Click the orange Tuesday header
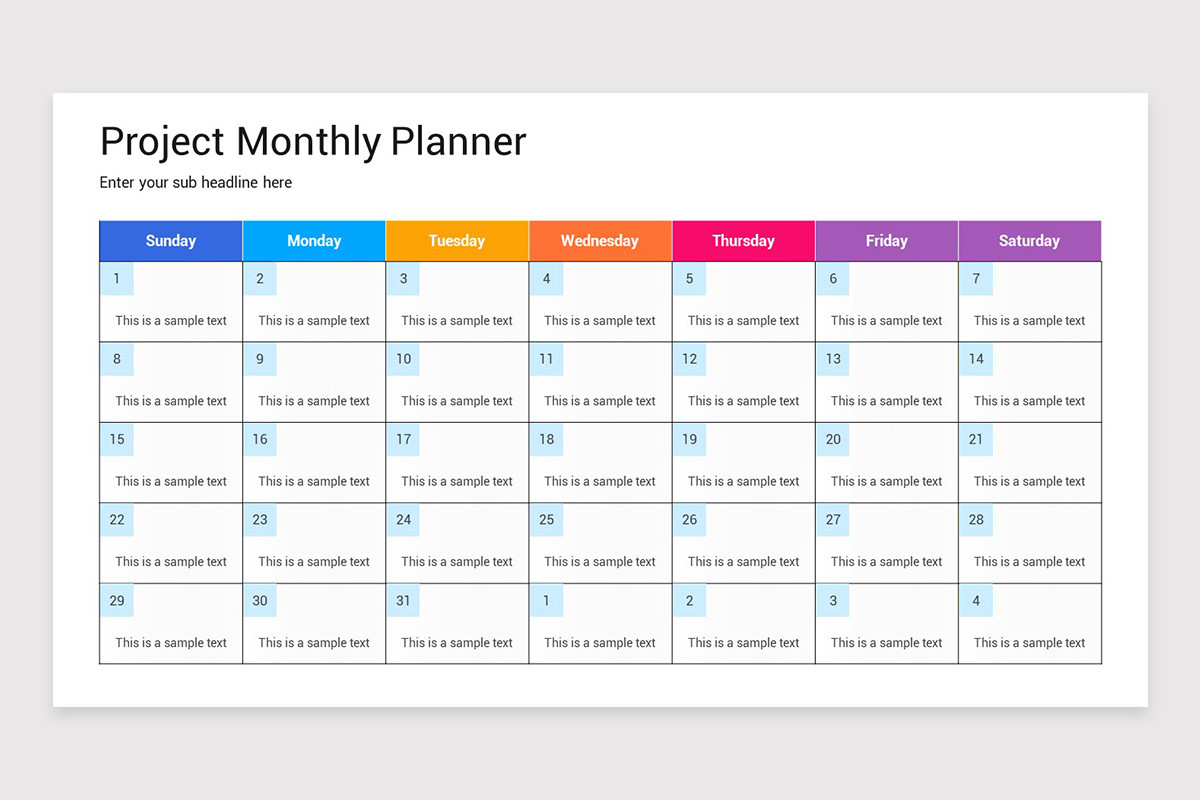 point(457,241)
